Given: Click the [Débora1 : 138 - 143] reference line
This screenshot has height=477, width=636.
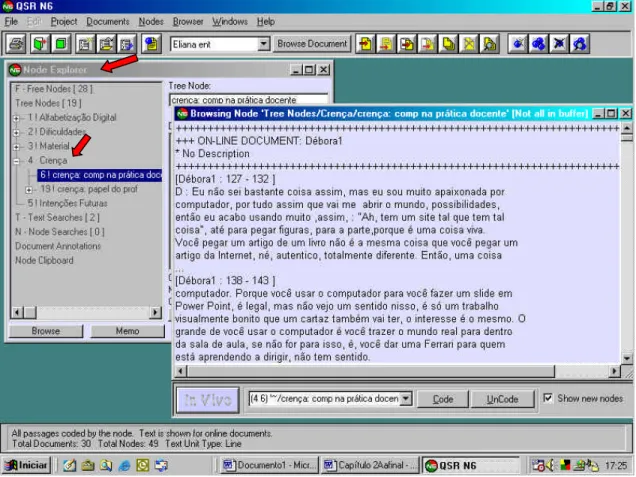Looking at the screenshot, I should tap(225, 280).
